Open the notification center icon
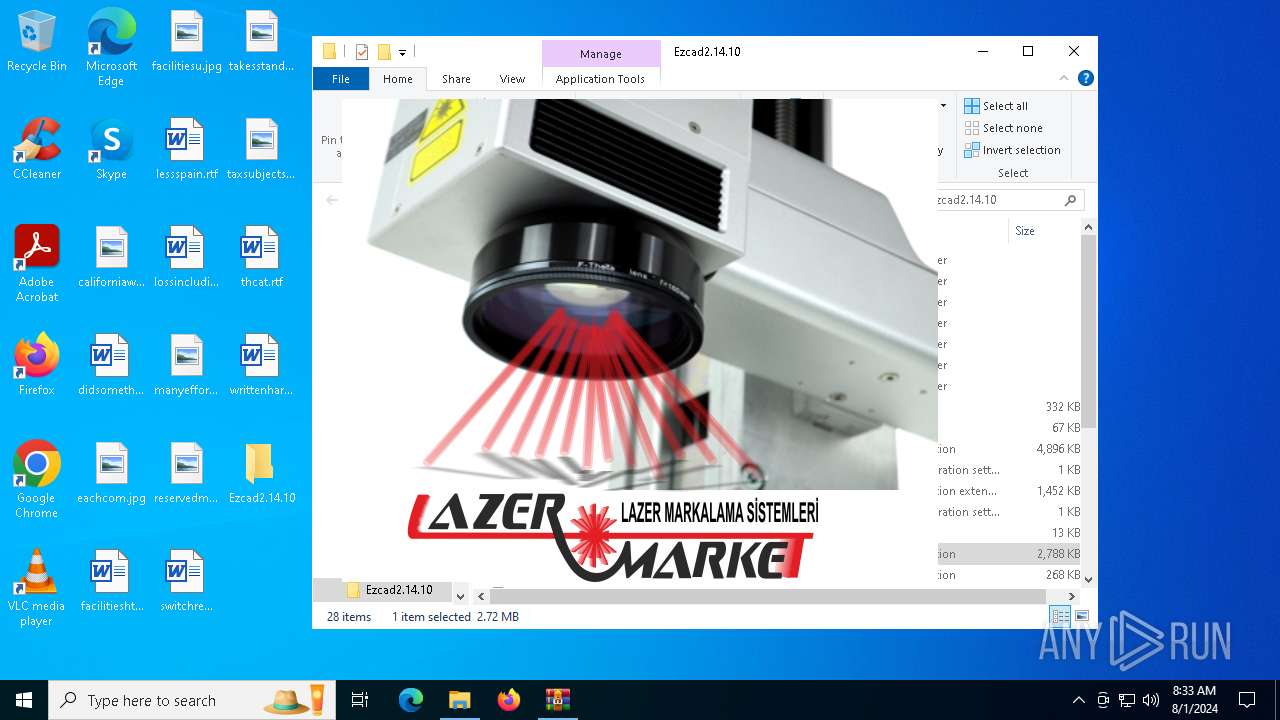 click(1247, 700)
